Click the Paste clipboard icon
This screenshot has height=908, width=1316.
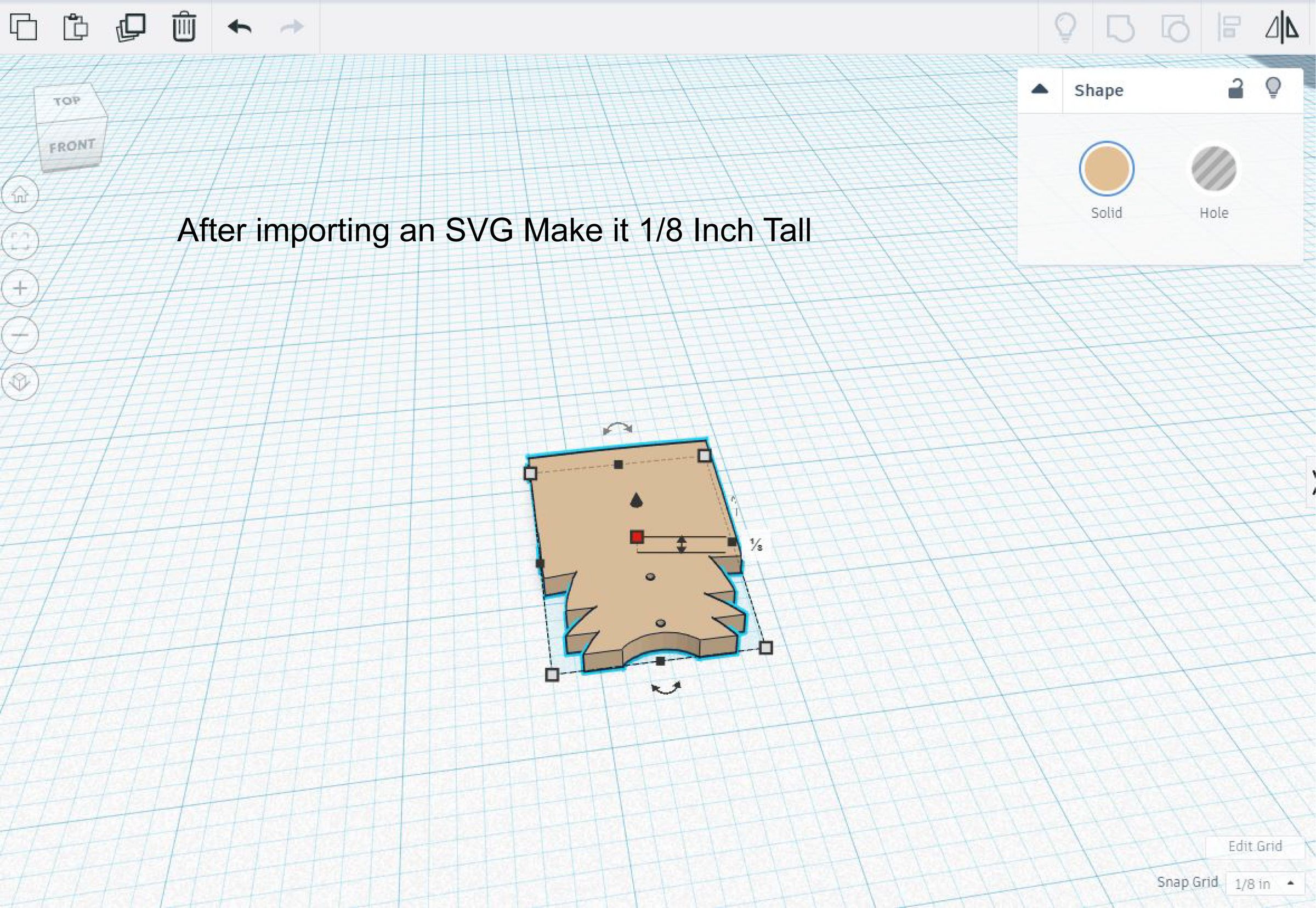click(76, 27)
